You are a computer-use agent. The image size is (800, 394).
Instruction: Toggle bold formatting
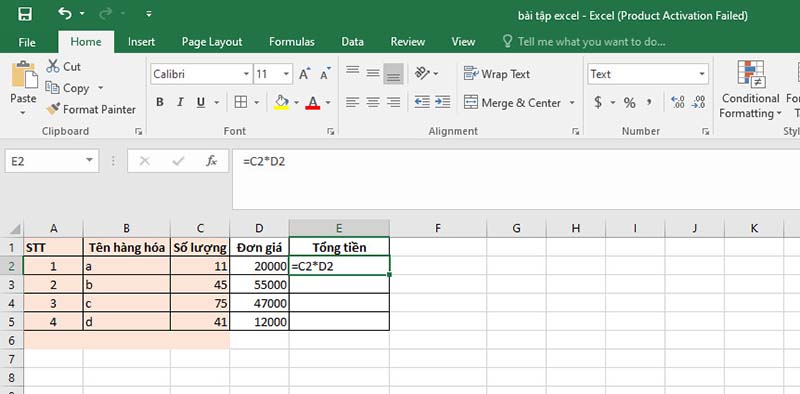click(x=160, y=103)
